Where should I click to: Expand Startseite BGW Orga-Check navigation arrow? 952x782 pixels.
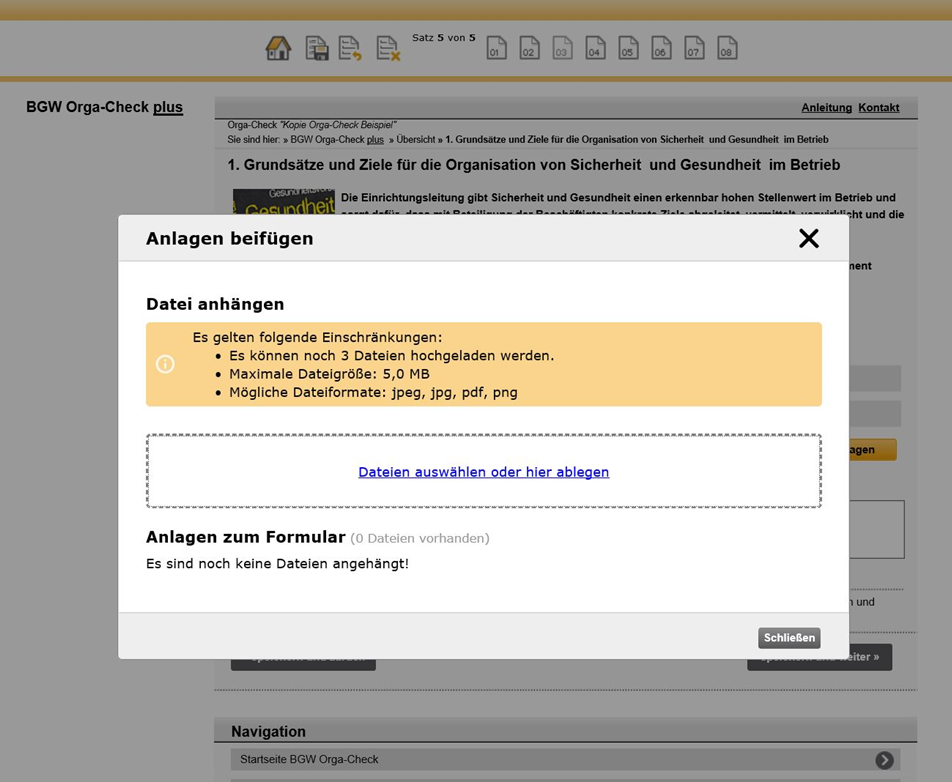pyautogui.click(x=884, y=760)
